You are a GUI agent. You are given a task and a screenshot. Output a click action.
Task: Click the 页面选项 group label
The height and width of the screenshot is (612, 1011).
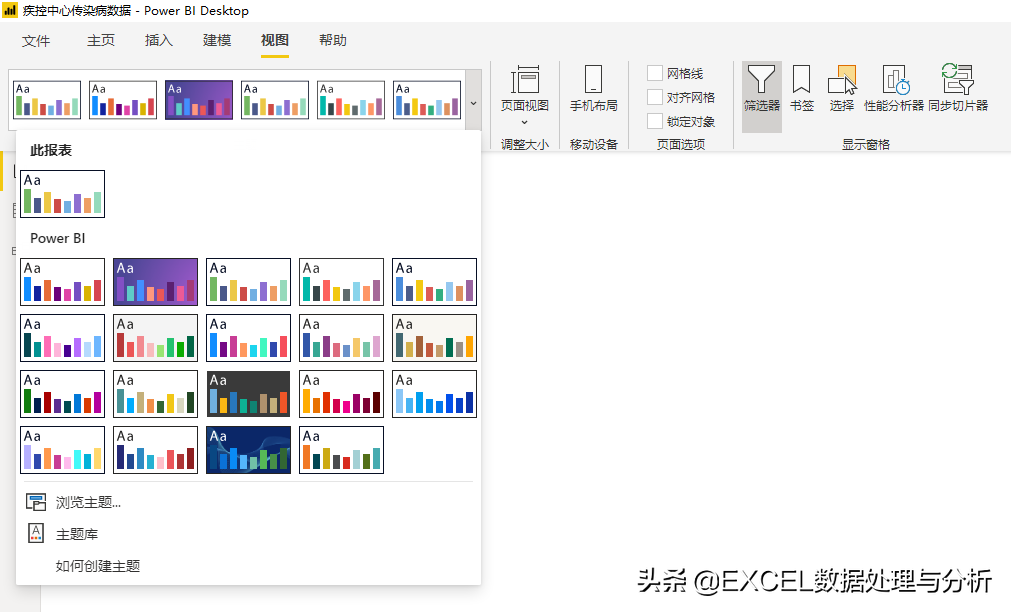point(681,144)
